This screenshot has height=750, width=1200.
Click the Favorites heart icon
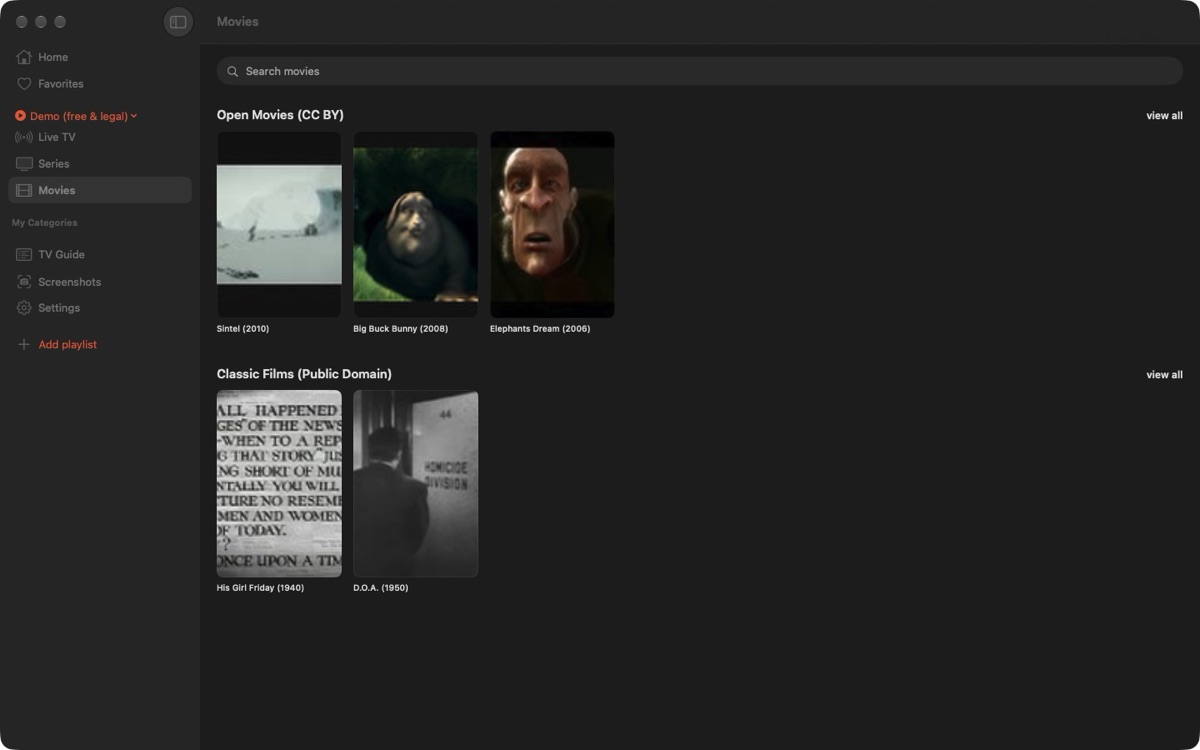24,84
